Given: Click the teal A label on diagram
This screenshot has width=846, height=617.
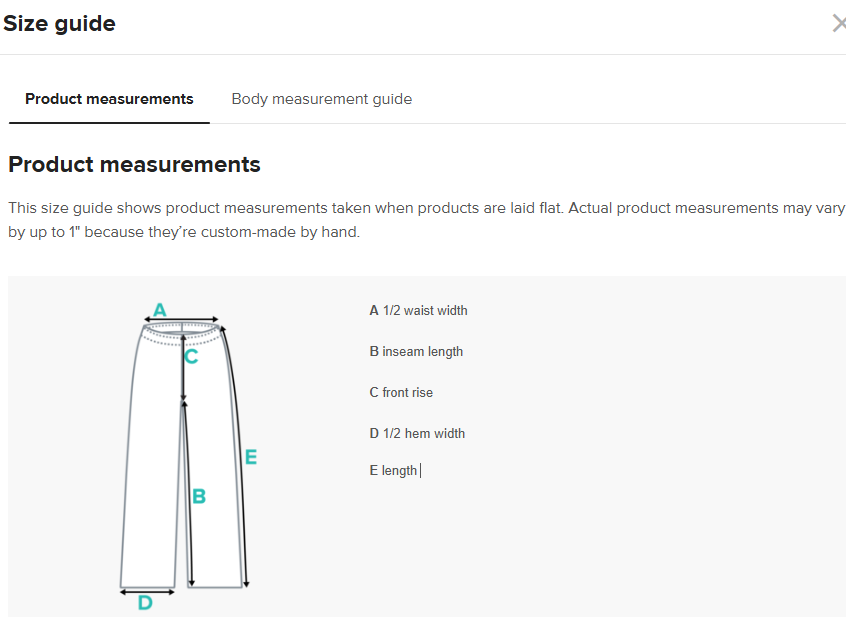Looking at the screenshot, I should pyautogui.click(x=159, y=309).
